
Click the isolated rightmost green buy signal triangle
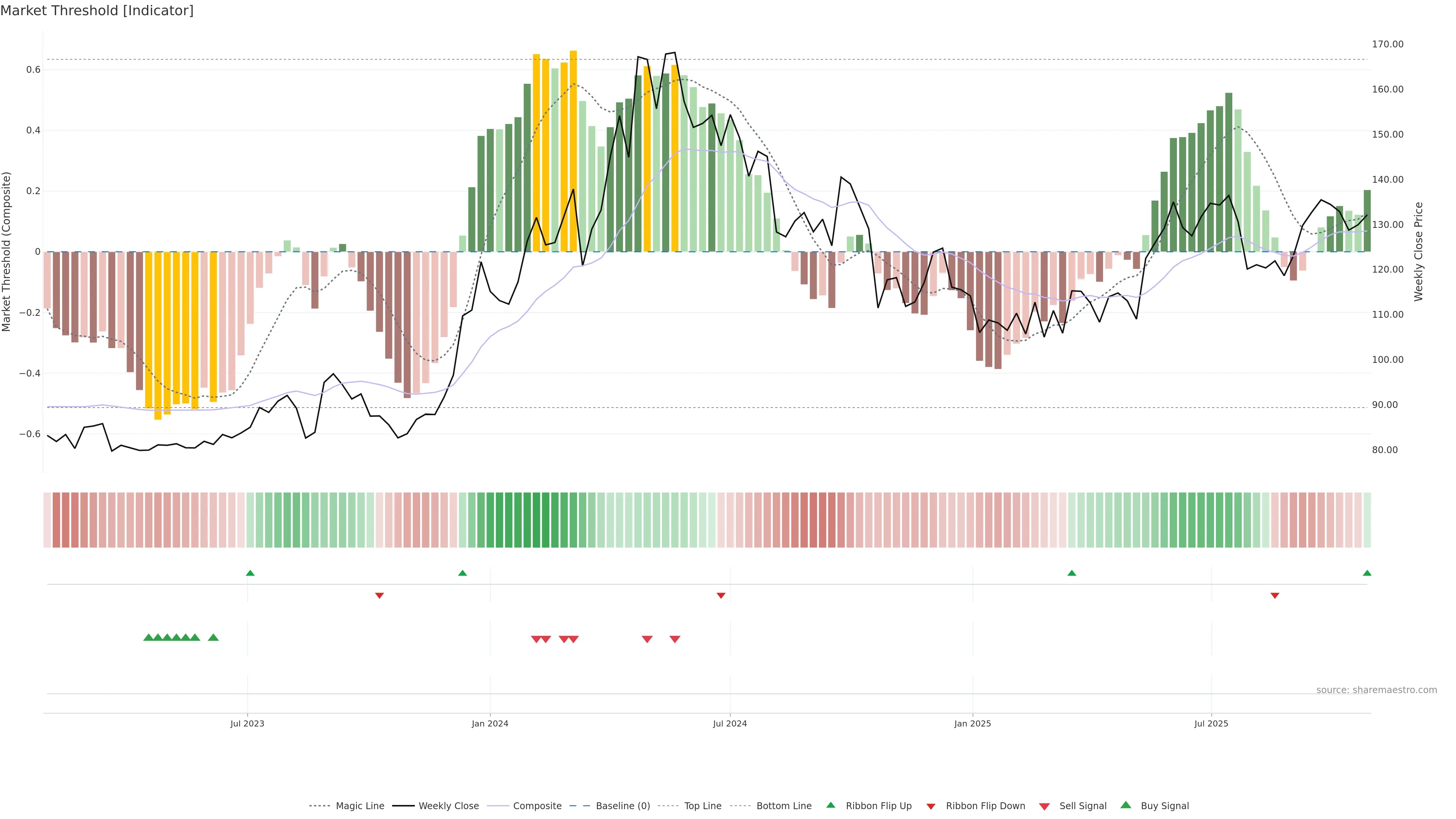point(213,637)
